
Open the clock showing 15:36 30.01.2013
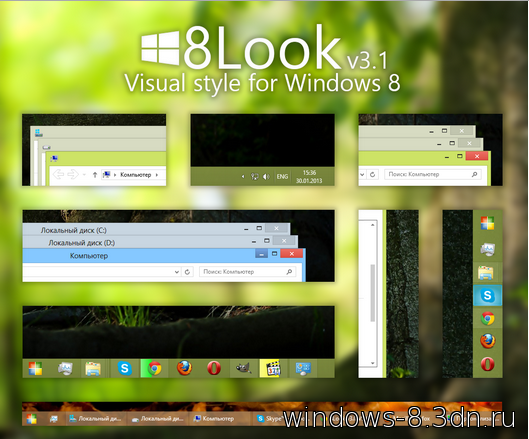(x=309, y=176)
